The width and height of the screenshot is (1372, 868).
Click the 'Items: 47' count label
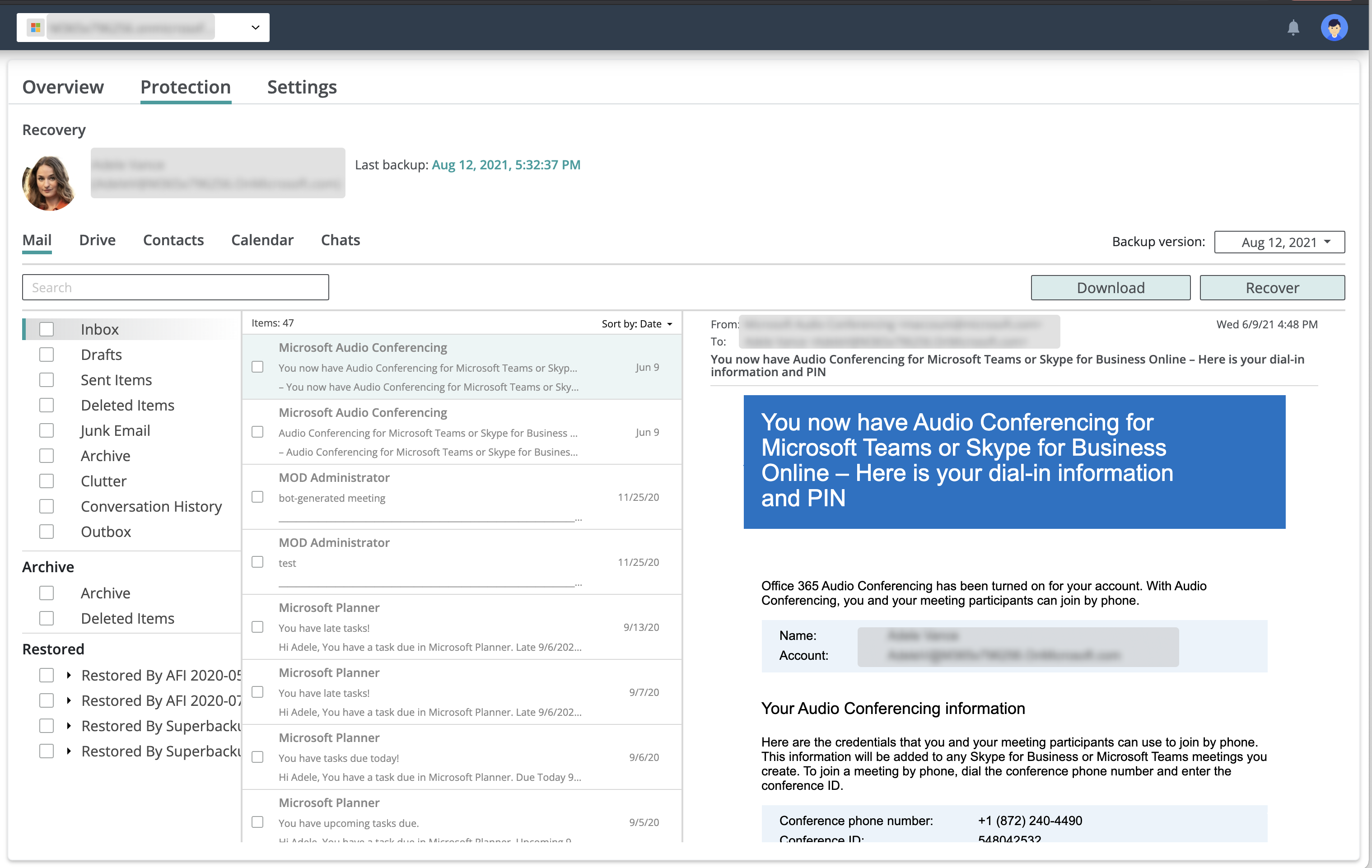pos(272,323)
